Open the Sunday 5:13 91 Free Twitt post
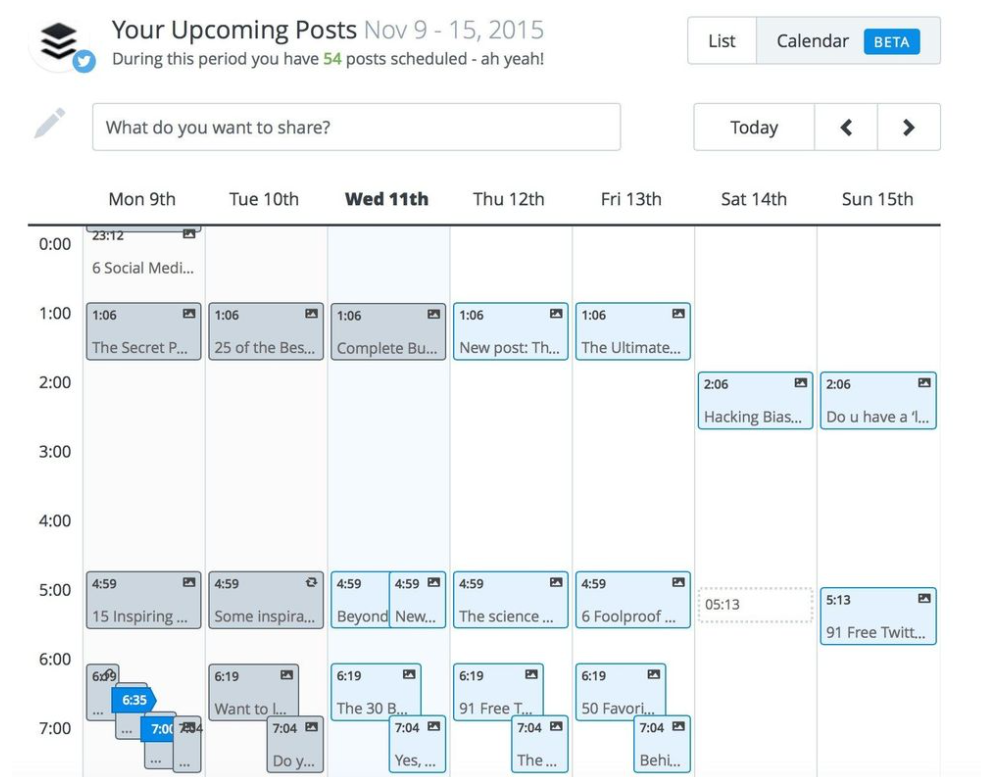This screenshot has height=777, width=981. 878,616
